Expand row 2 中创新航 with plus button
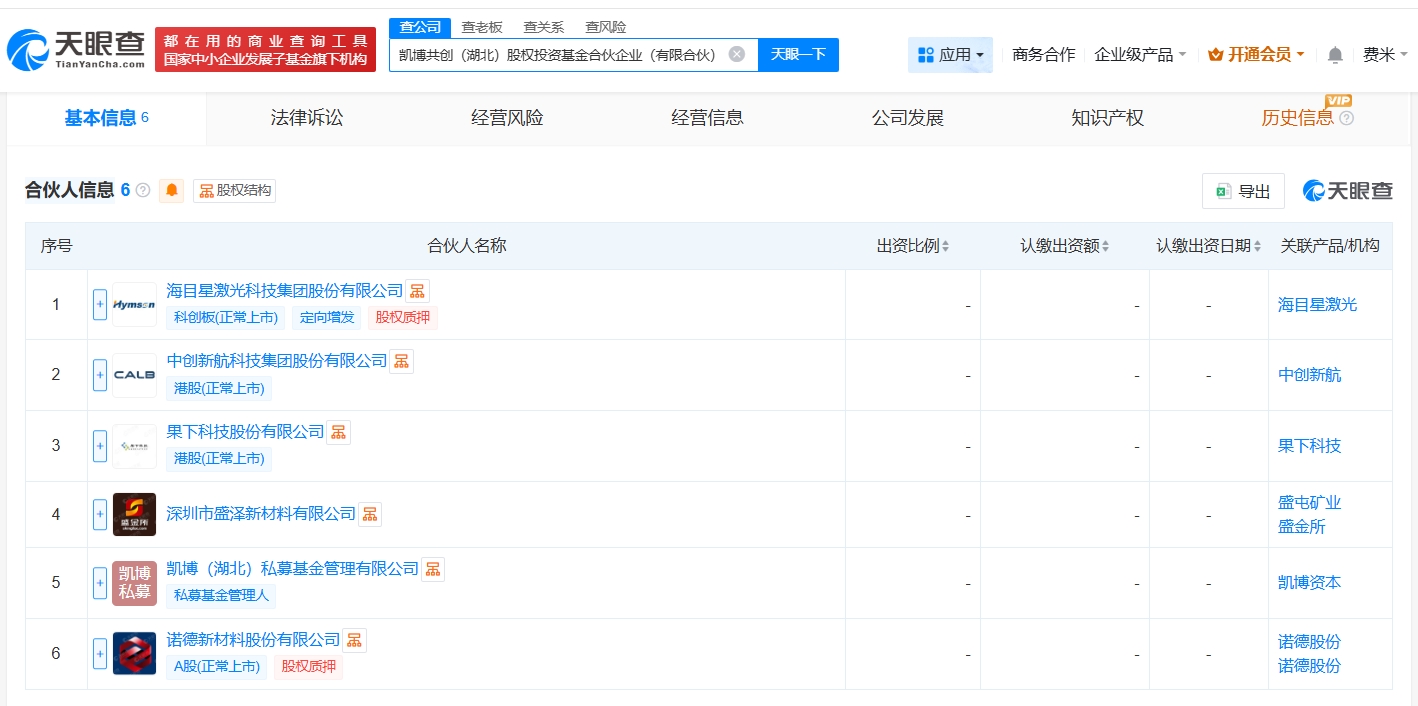 100,375
